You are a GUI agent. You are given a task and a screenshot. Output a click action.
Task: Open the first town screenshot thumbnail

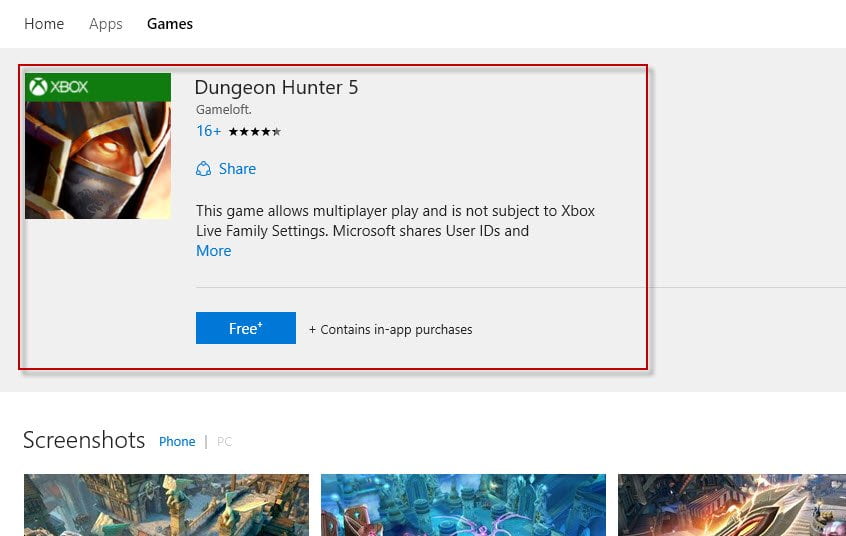pos(166,505)
